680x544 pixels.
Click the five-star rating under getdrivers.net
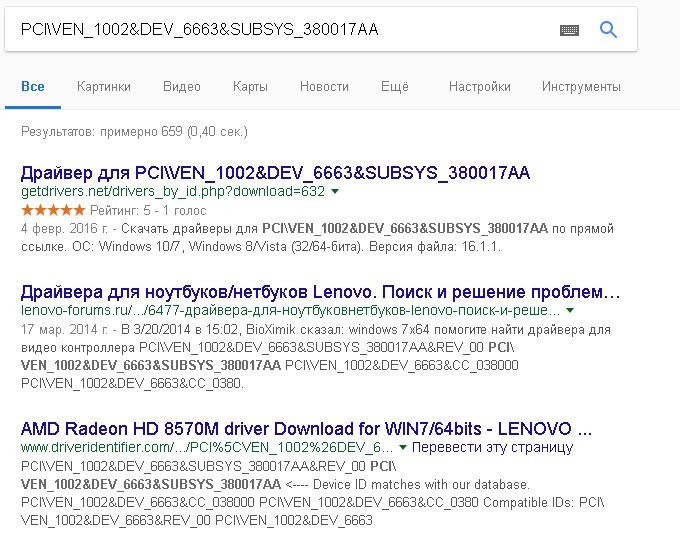pyautogui.click(x=53, y=210)
